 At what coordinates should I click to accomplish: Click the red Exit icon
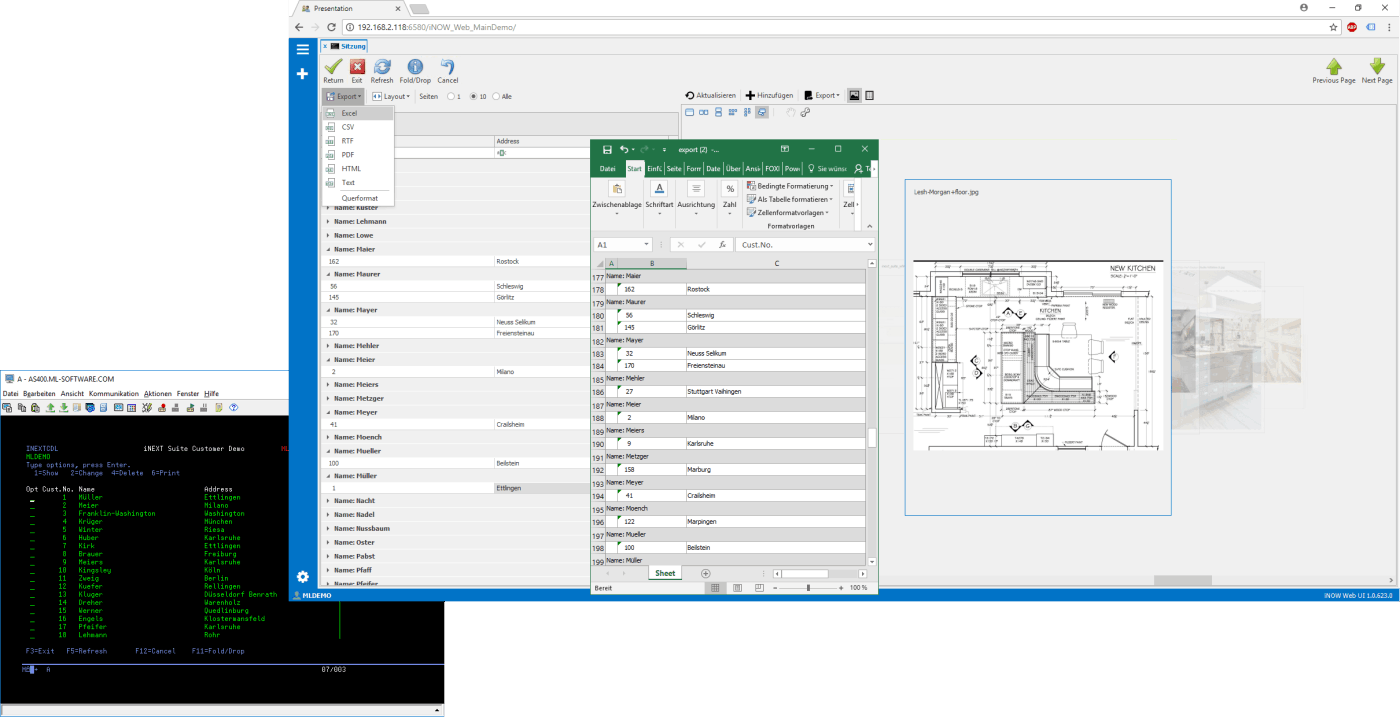(357, 66)
